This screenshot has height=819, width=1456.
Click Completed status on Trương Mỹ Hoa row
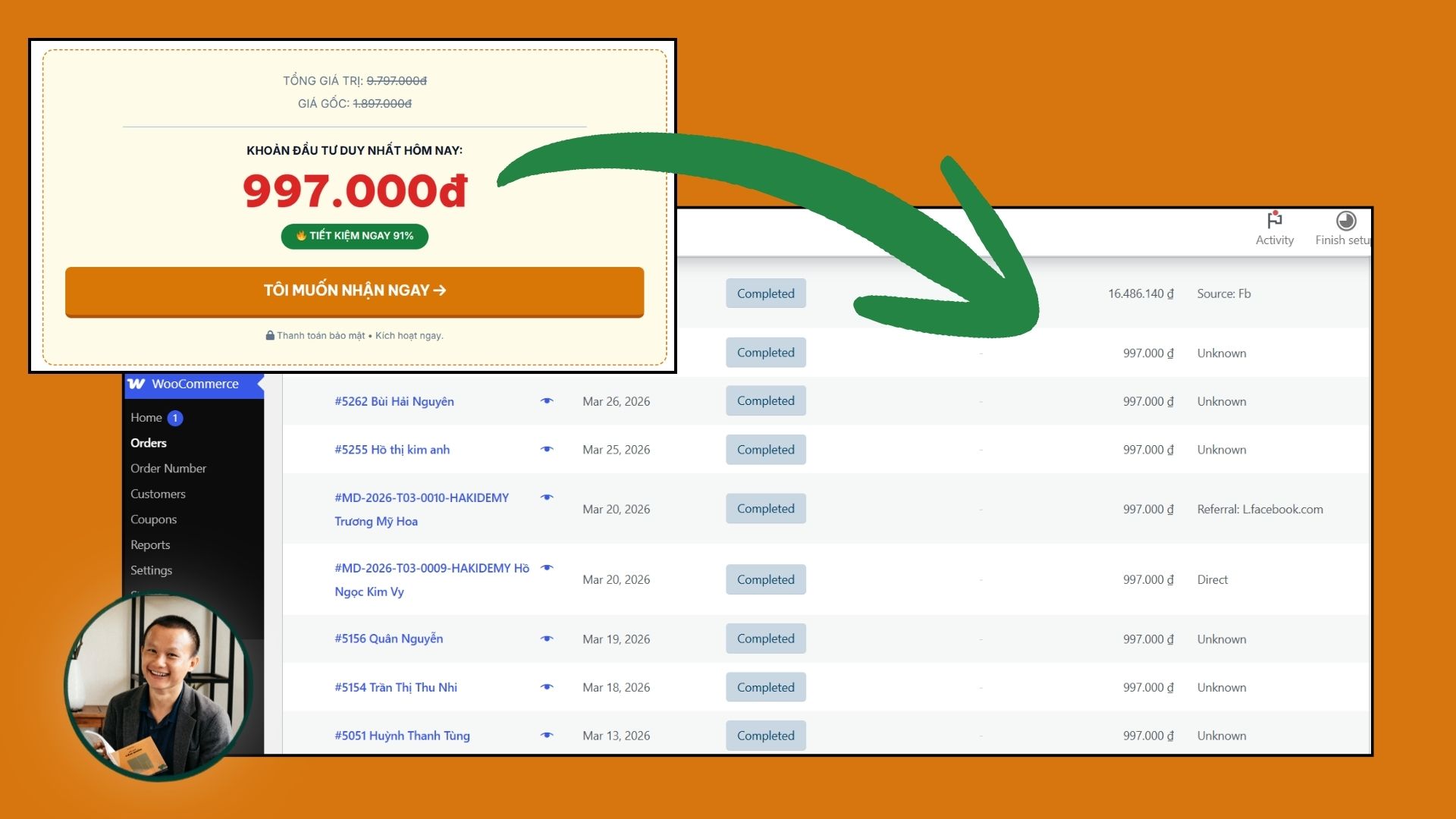click(x=766, y=509)
